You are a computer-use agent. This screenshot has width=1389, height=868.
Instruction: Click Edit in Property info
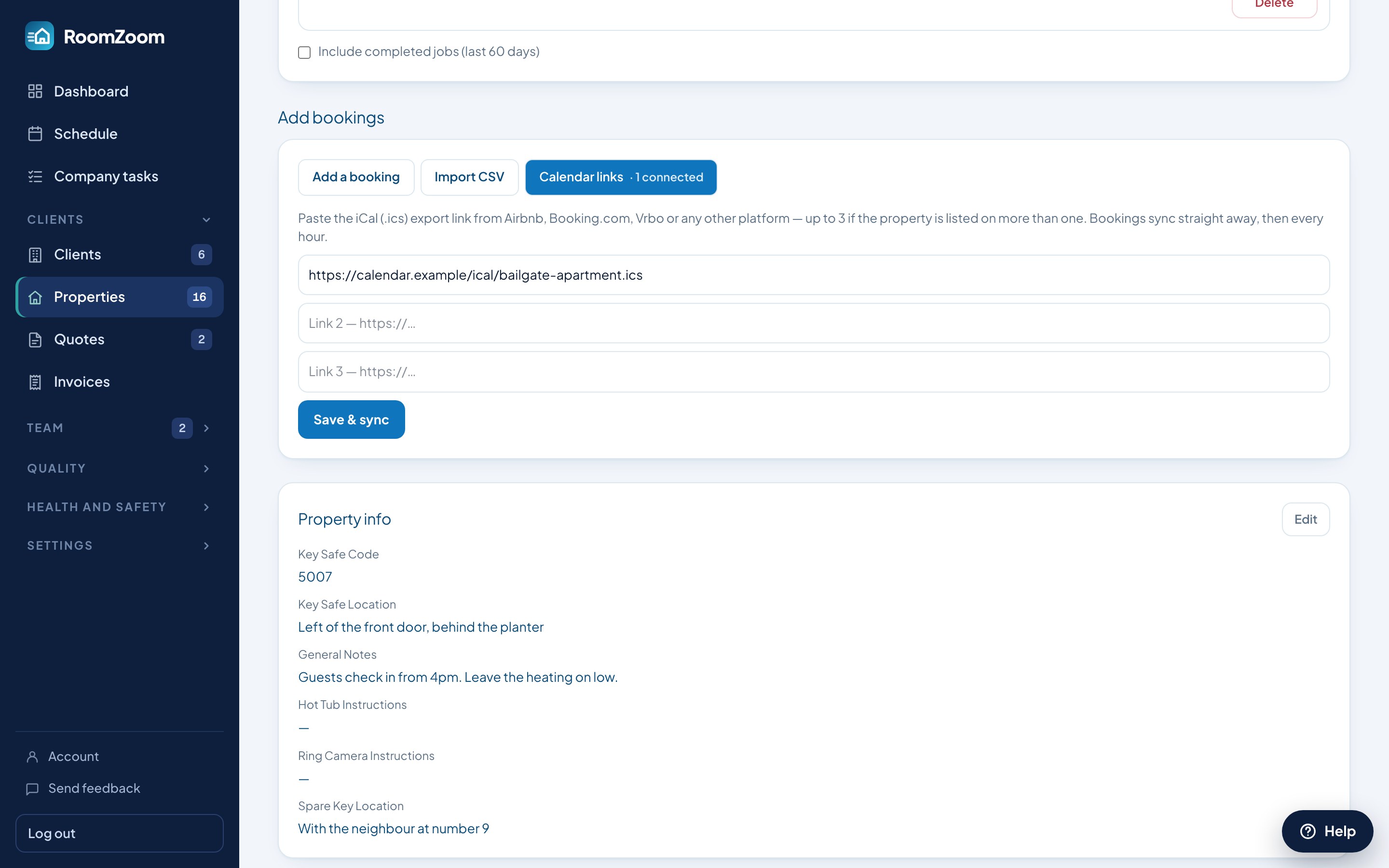tap(1305, 519)
